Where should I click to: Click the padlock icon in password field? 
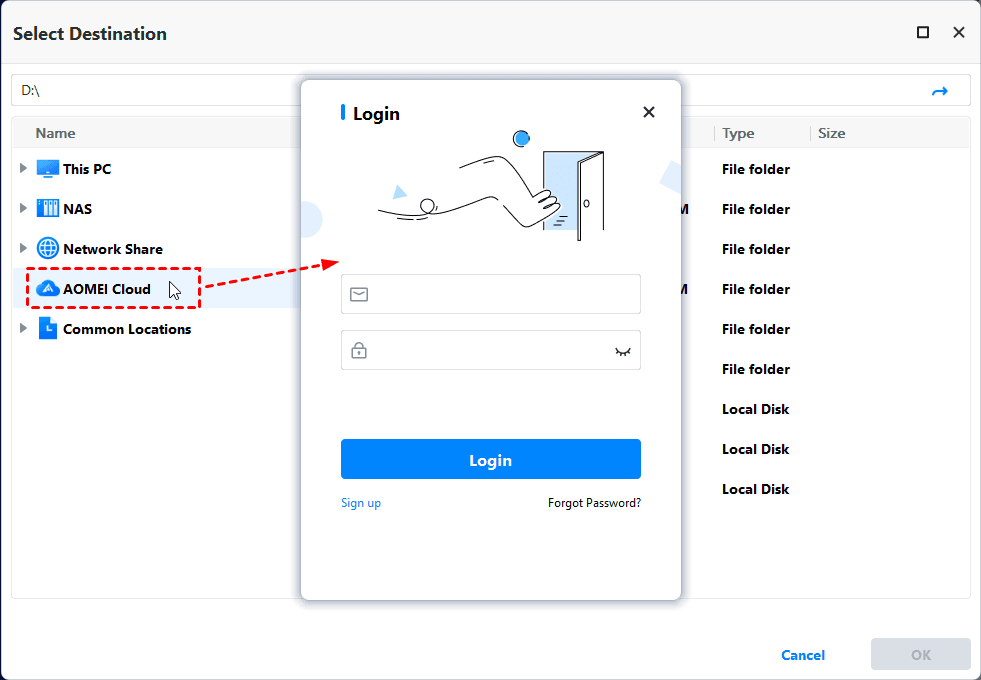click(x=359, y=350)
